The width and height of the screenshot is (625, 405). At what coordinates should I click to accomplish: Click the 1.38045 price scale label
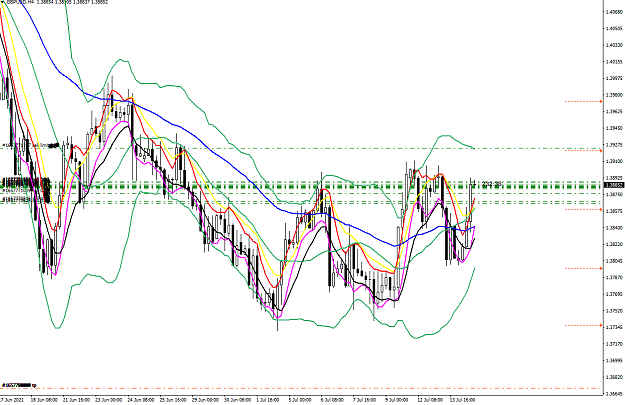click(614, 261)
